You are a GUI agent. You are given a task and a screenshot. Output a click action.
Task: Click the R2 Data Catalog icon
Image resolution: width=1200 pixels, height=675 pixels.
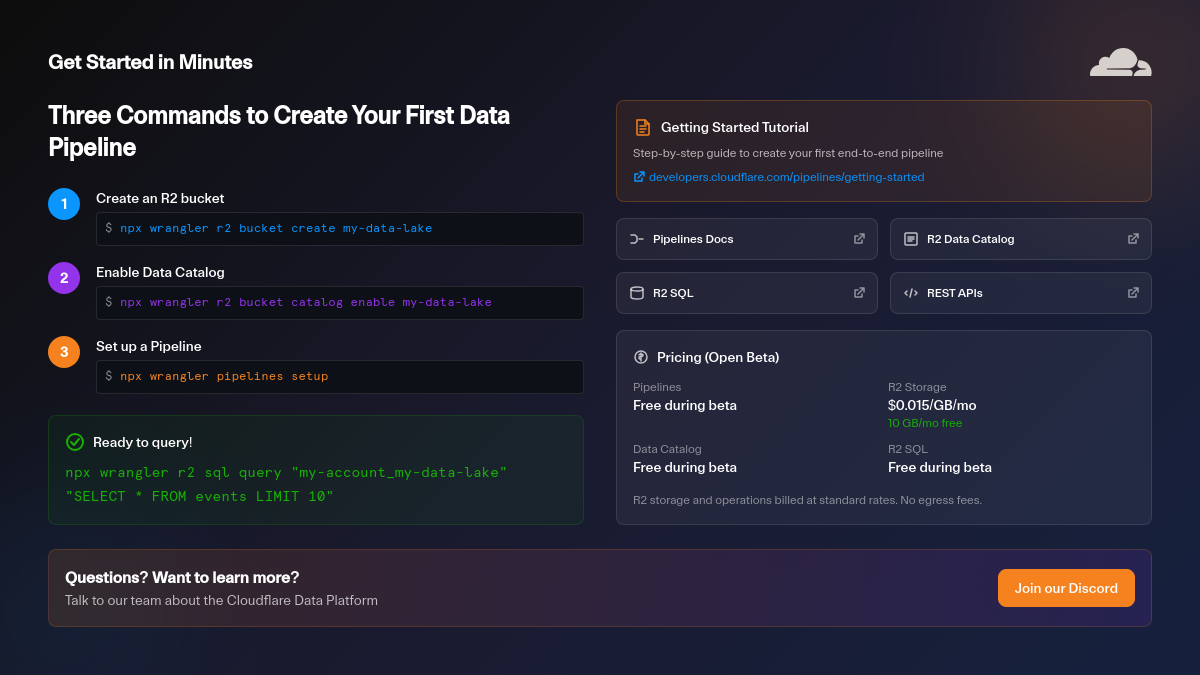point(911,239)
